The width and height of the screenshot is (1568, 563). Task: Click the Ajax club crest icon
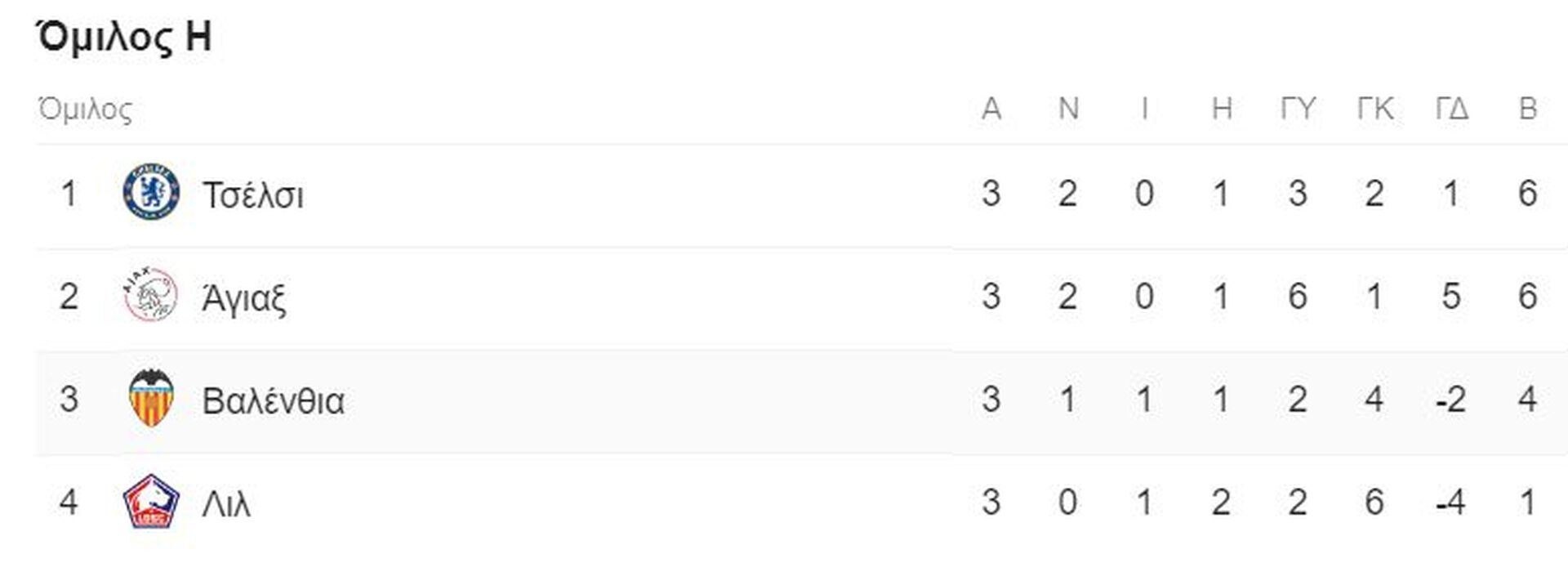click(151, 294)
